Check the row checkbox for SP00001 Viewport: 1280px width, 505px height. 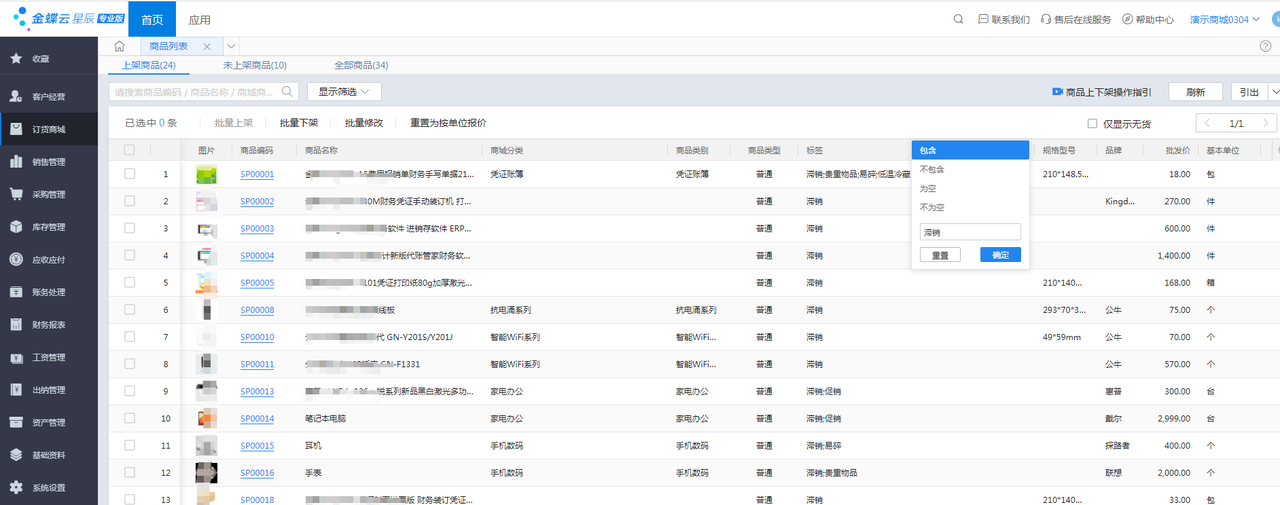pos(129,174)
